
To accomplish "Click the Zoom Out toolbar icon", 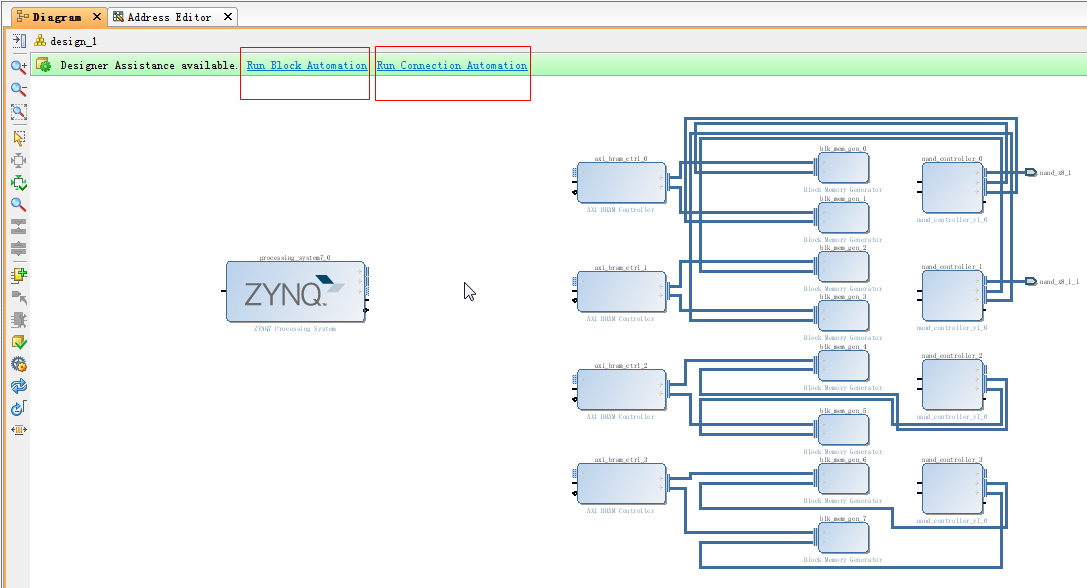I will 18,89.
